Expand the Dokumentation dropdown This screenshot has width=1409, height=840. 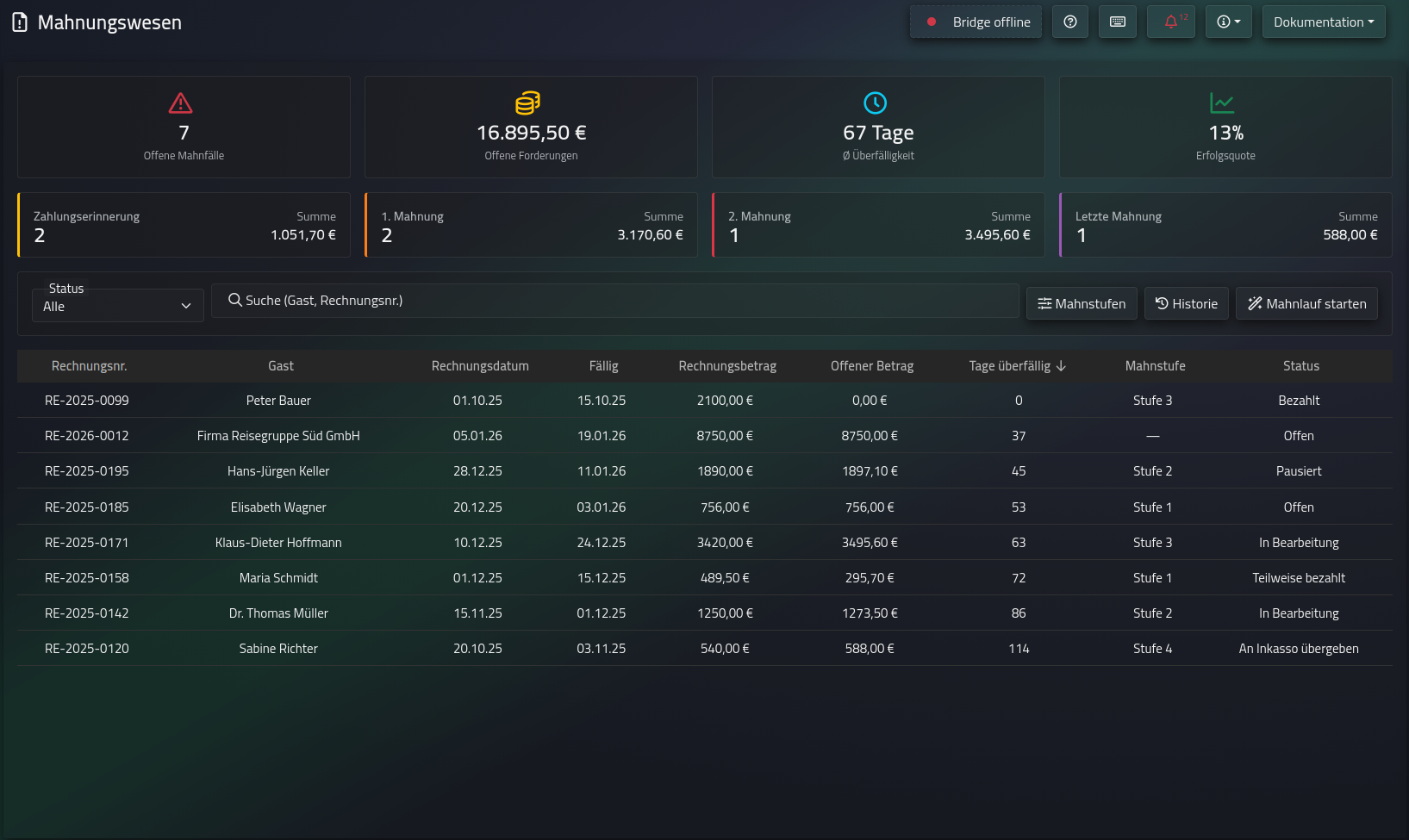click(1324, 22)
